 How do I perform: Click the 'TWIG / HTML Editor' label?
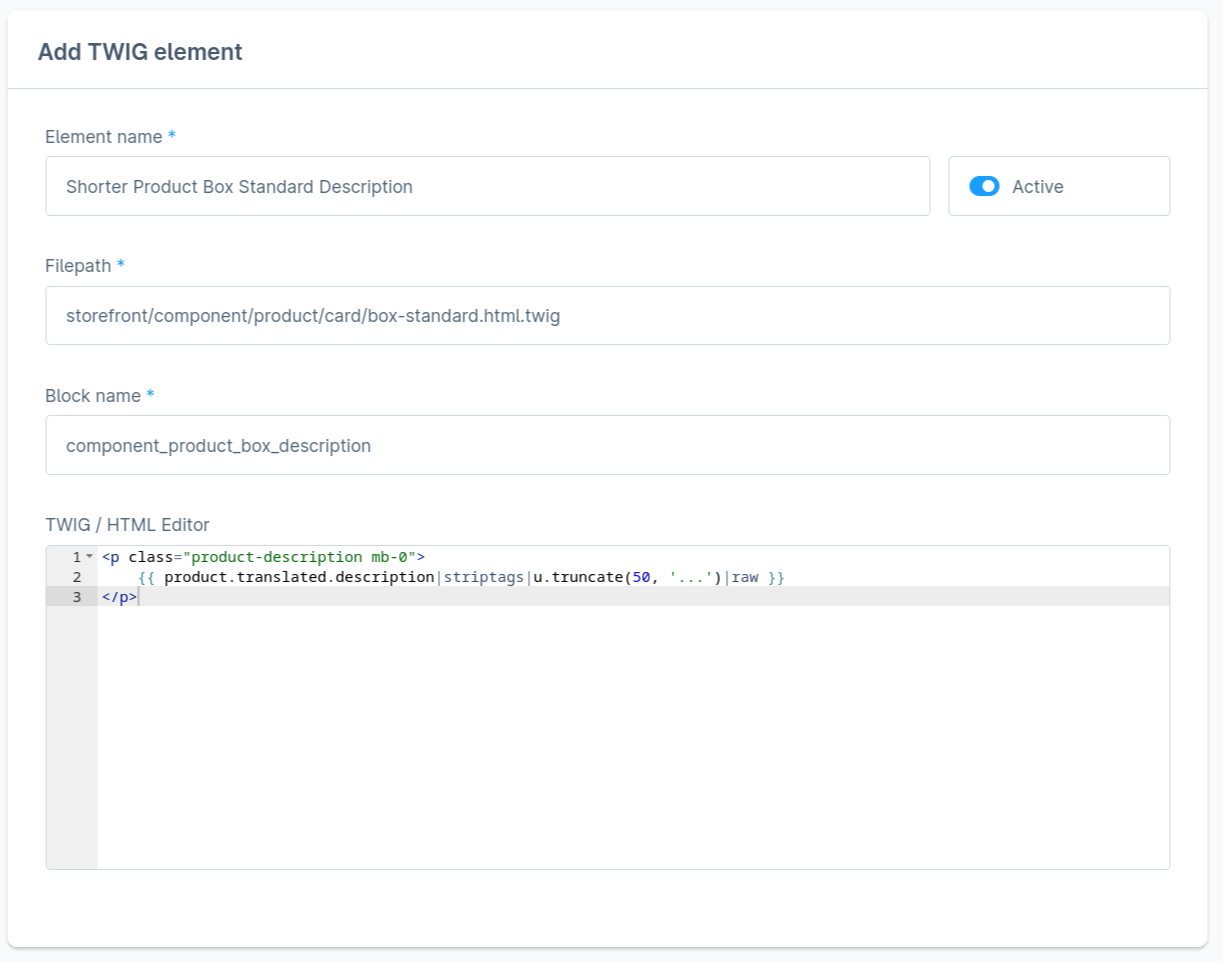click(x=127, y=524)
